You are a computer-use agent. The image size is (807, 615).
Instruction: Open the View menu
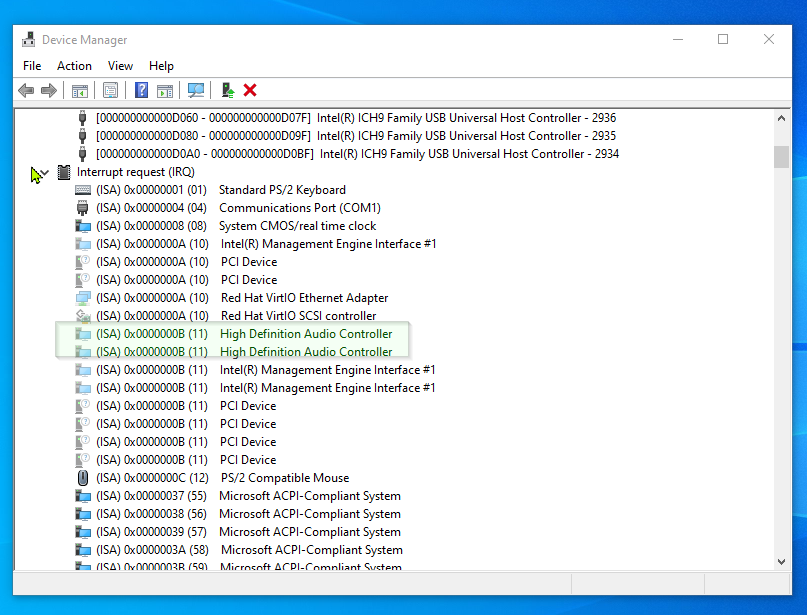[120, 66]
